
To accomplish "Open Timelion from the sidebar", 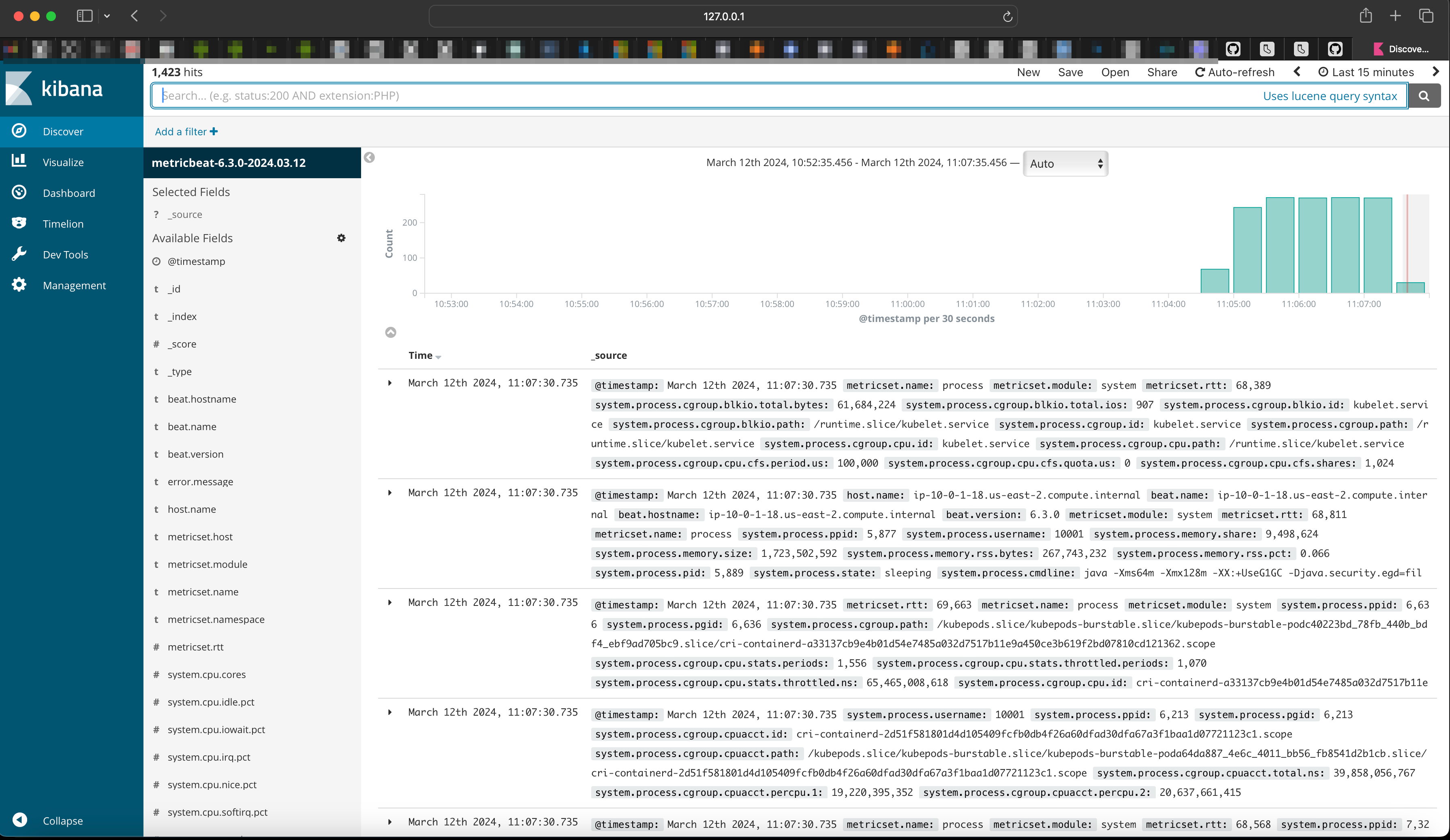I will [63, 224].
